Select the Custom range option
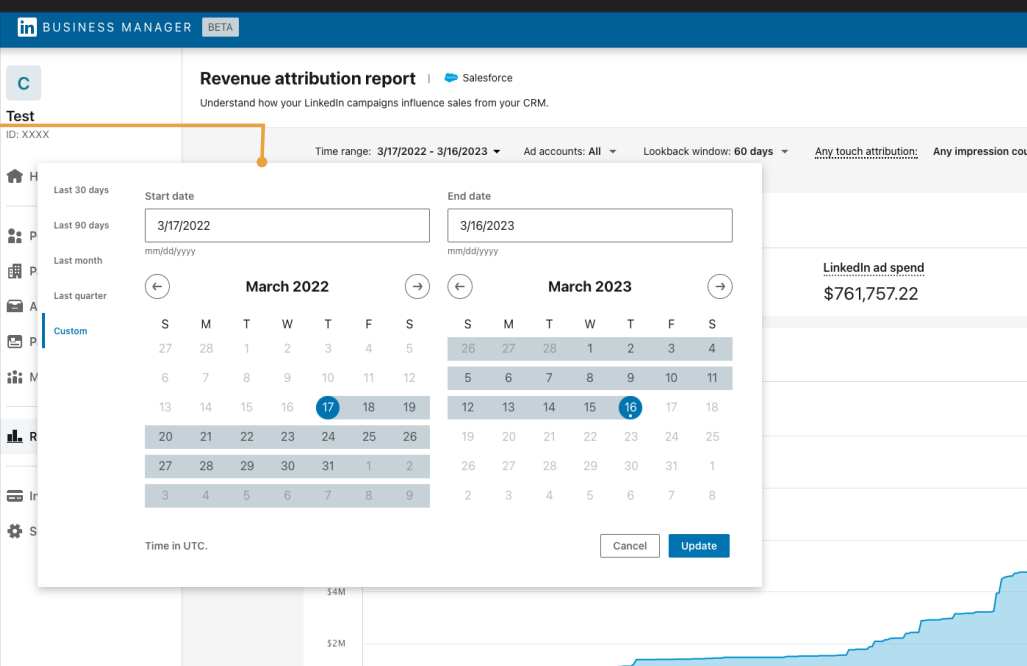 (69, 330)
